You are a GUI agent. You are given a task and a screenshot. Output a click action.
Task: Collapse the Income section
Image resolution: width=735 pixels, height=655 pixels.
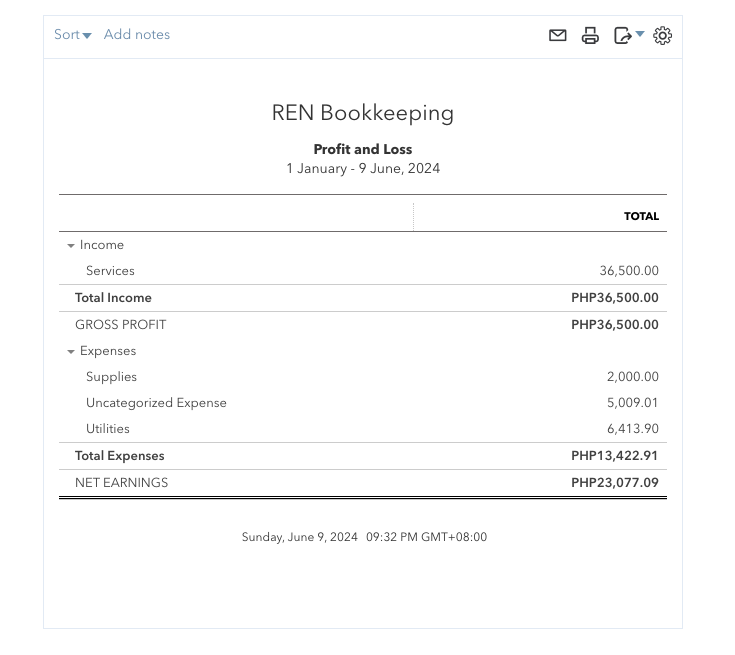coord(71,246)
